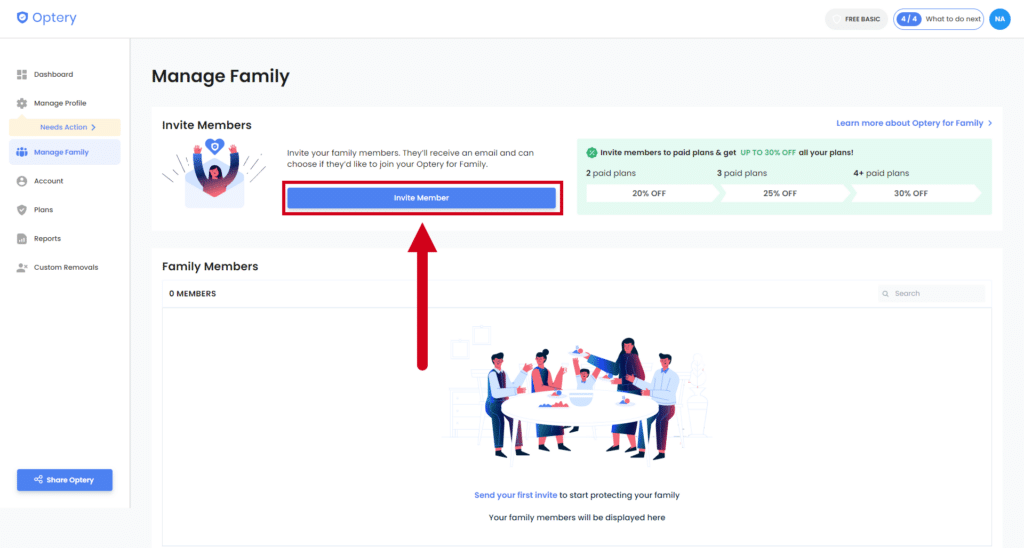The image size is (1024, 548).
Task: Click the 30% OFF discount tier
Action: tap(910, 193)
